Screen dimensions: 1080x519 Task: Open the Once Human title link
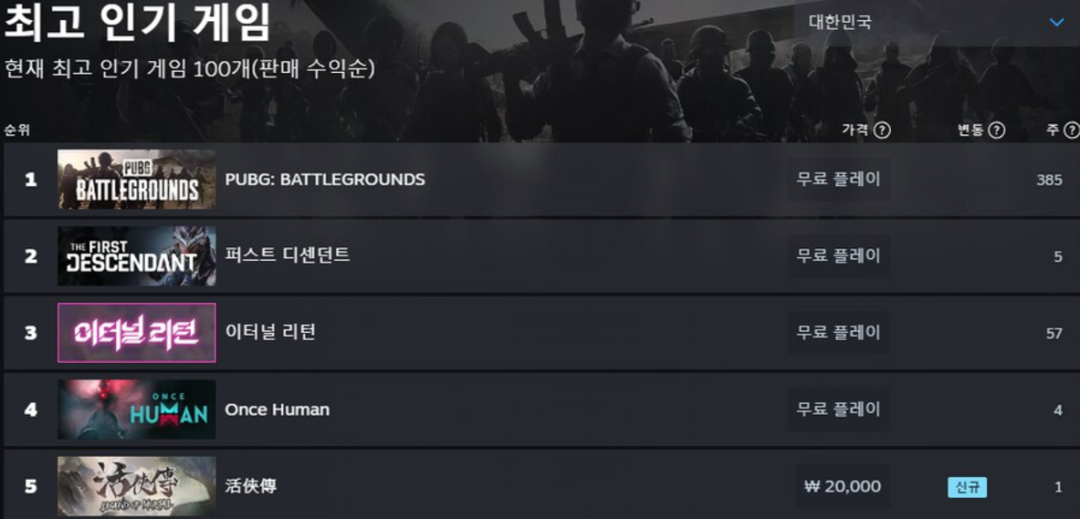(x=277, y=410)
